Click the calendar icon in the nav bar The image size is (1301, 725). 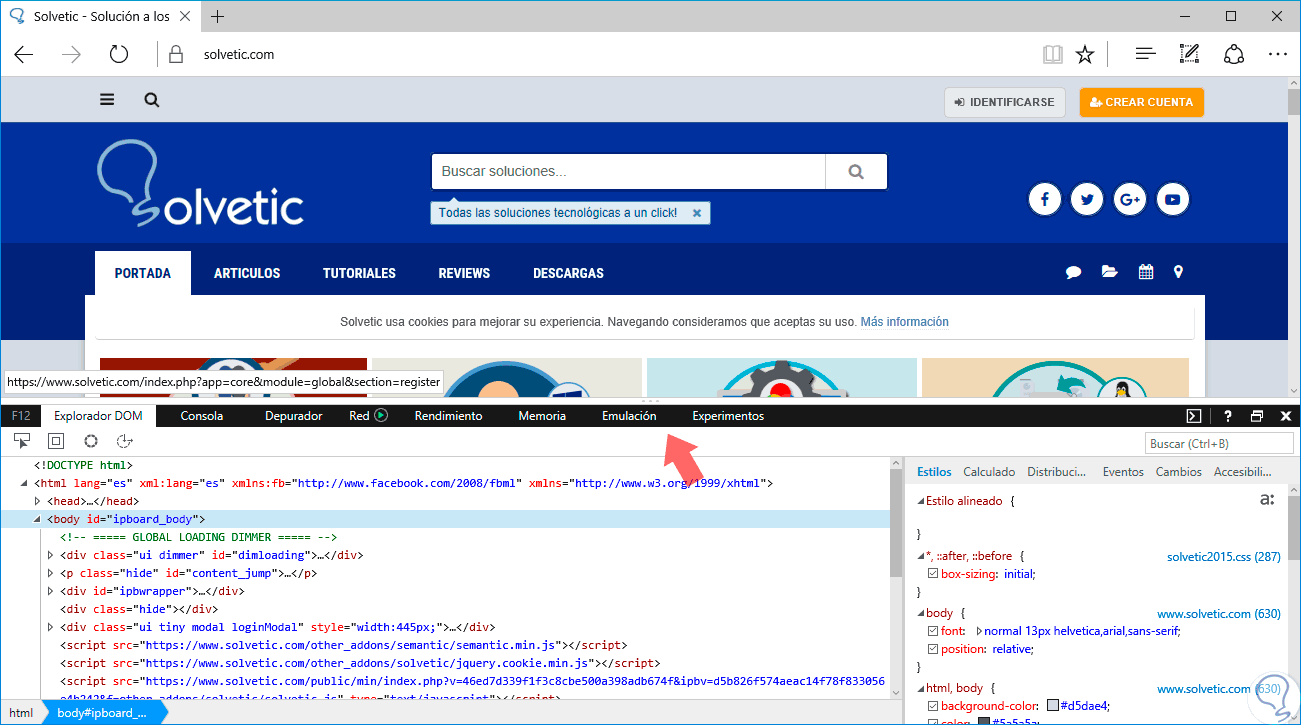[x=1146, y=272]
